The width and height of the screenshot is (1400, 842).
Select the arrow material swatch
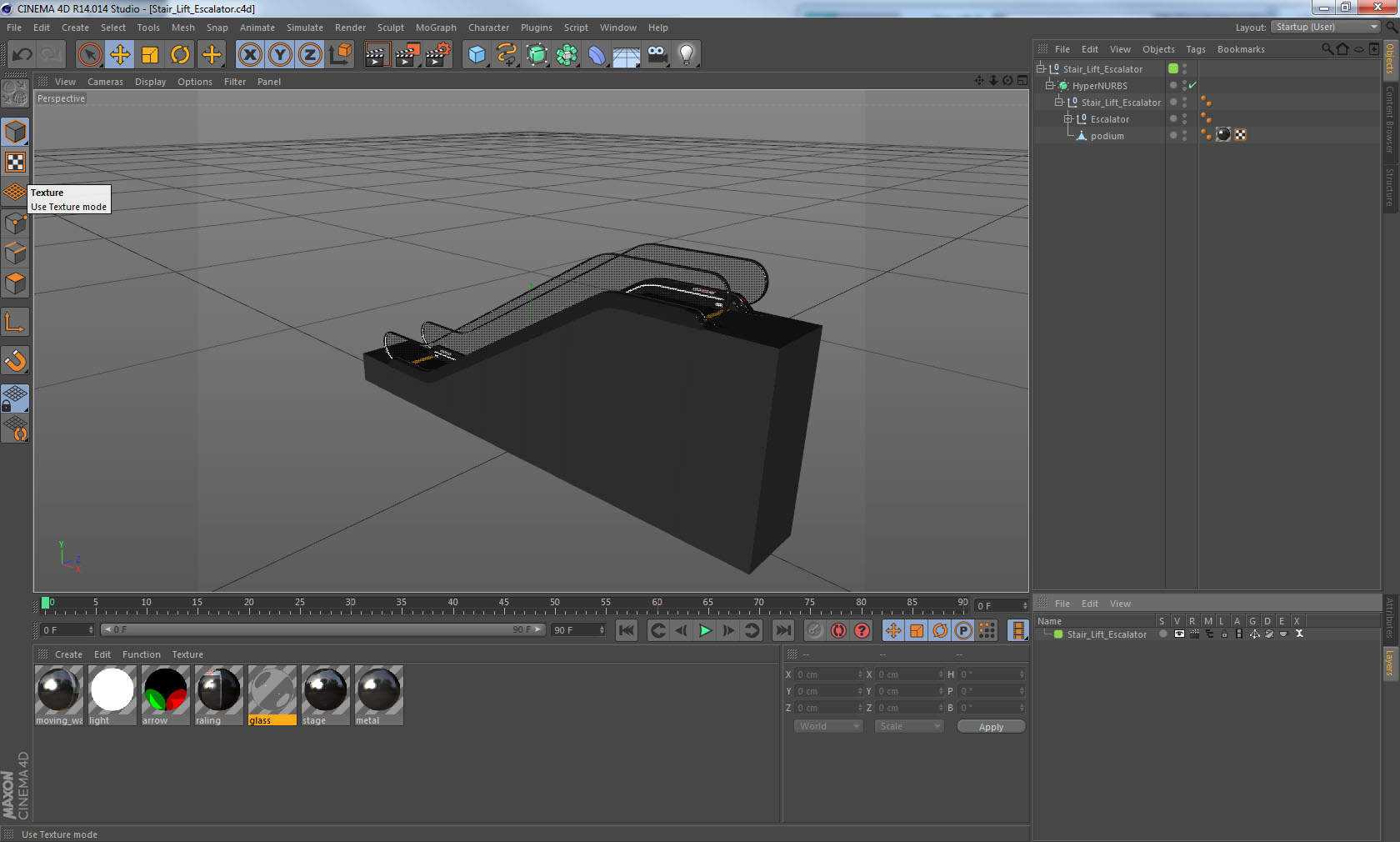pyautogui.click(x=166, y=695)
